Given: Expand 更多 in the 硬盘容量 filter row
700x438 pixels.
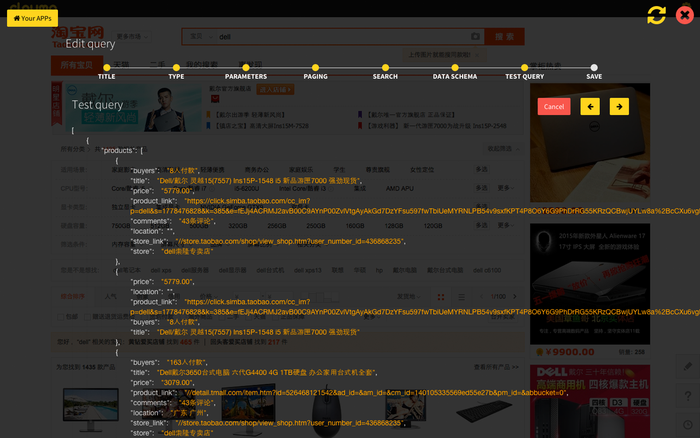Looking at the screenshot, I should coord(505,225).
